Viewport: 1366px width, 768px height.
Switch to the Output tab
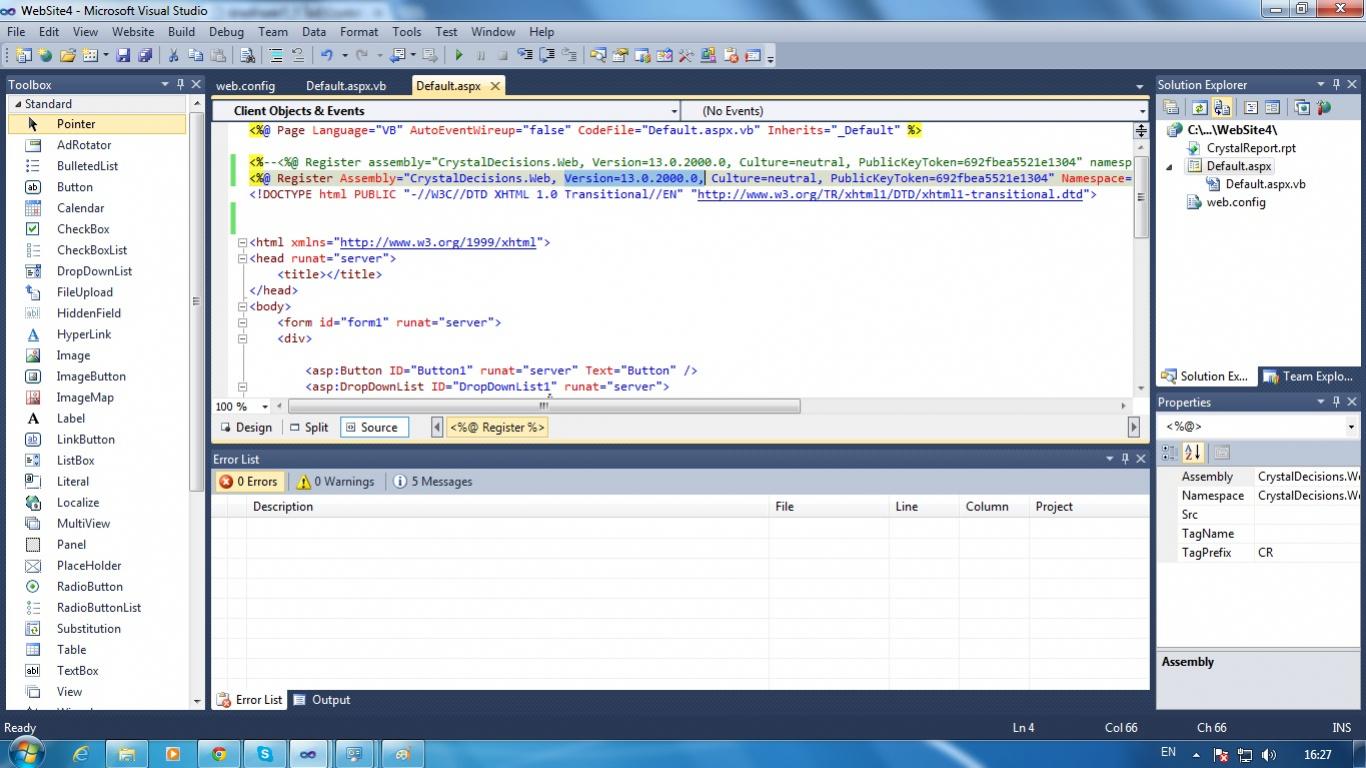[322, 700]
